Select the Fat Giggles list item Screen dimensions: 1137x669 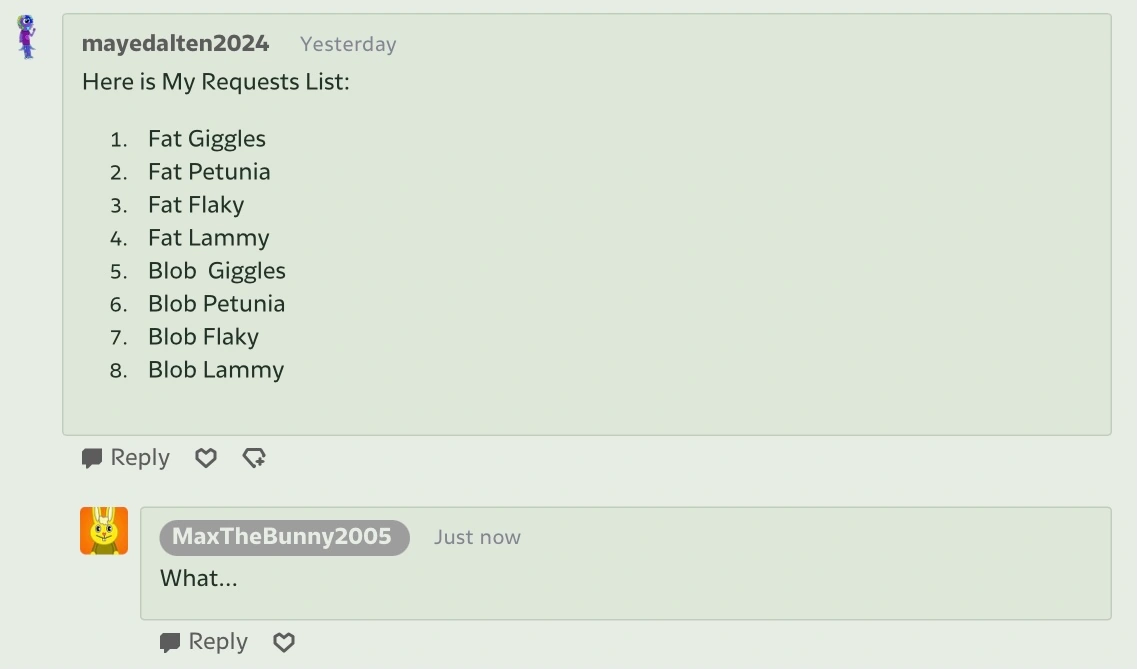[207, 139]
